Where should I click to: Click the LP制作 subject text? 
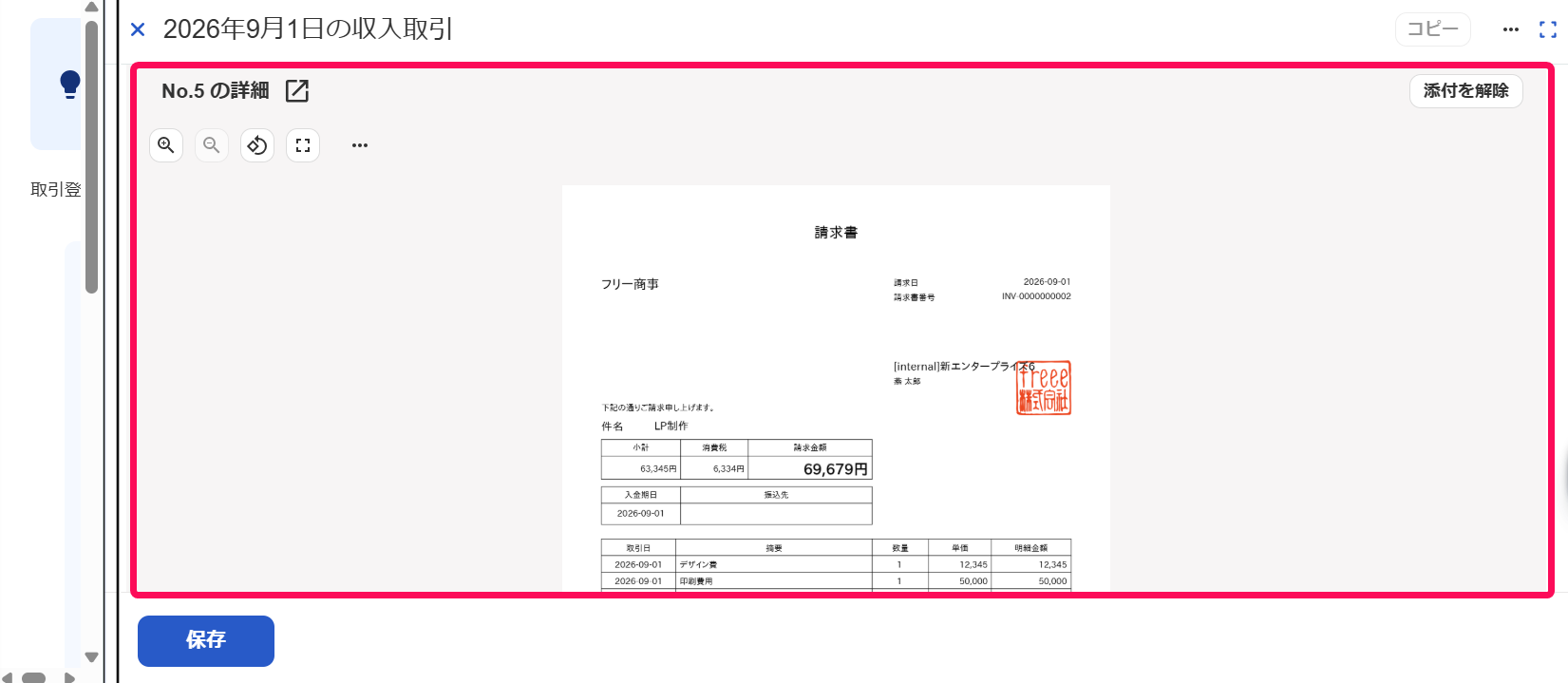coord(671,427)
